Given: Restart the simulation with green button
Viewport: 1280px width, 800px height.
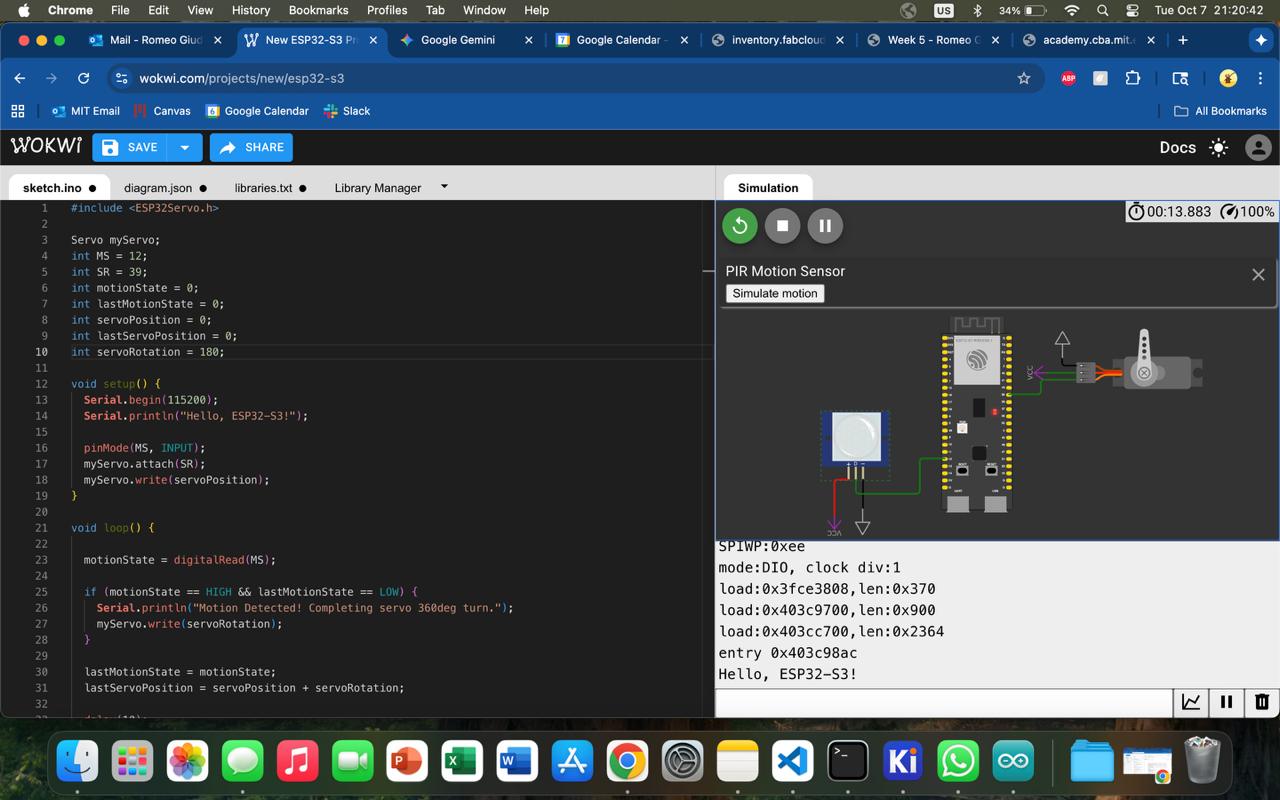Looking at the screenshot, I should pyautogui.click(x=740, y=226).
